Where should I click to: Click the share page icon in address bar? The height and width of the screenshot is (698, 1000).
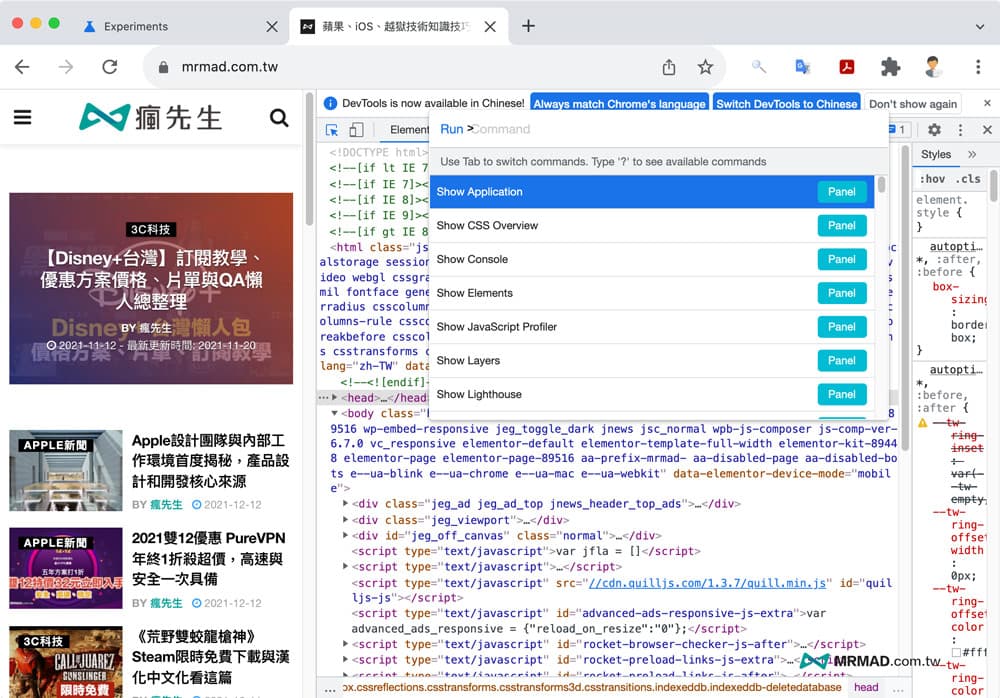pyautogui.click(x=668, y=67)
